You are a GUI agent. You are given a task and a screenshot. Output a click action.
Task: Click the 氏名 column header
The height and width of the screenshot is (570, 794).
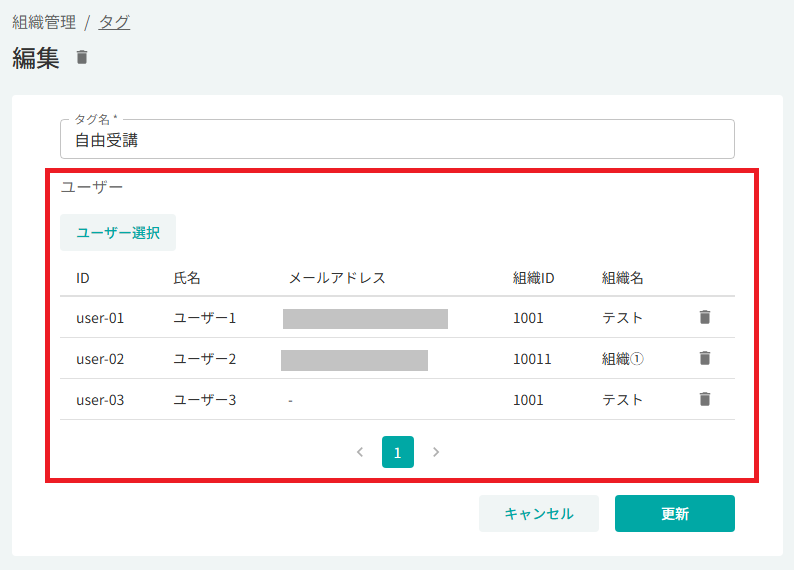187,278
